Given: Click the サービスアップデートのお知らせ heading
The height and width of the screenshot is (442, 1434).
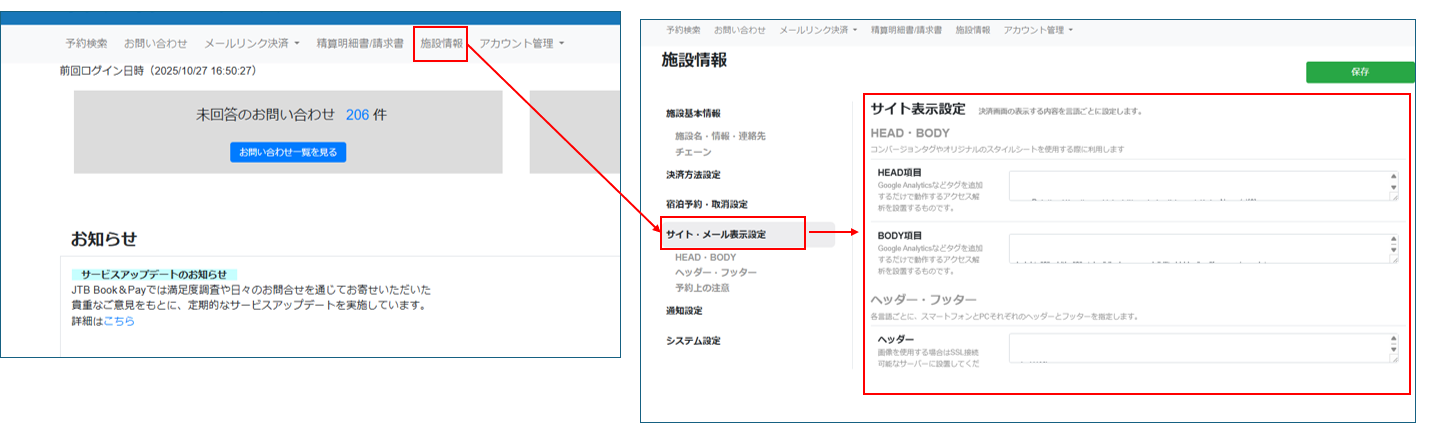Looking at the screenshot, I should (154, 274).
